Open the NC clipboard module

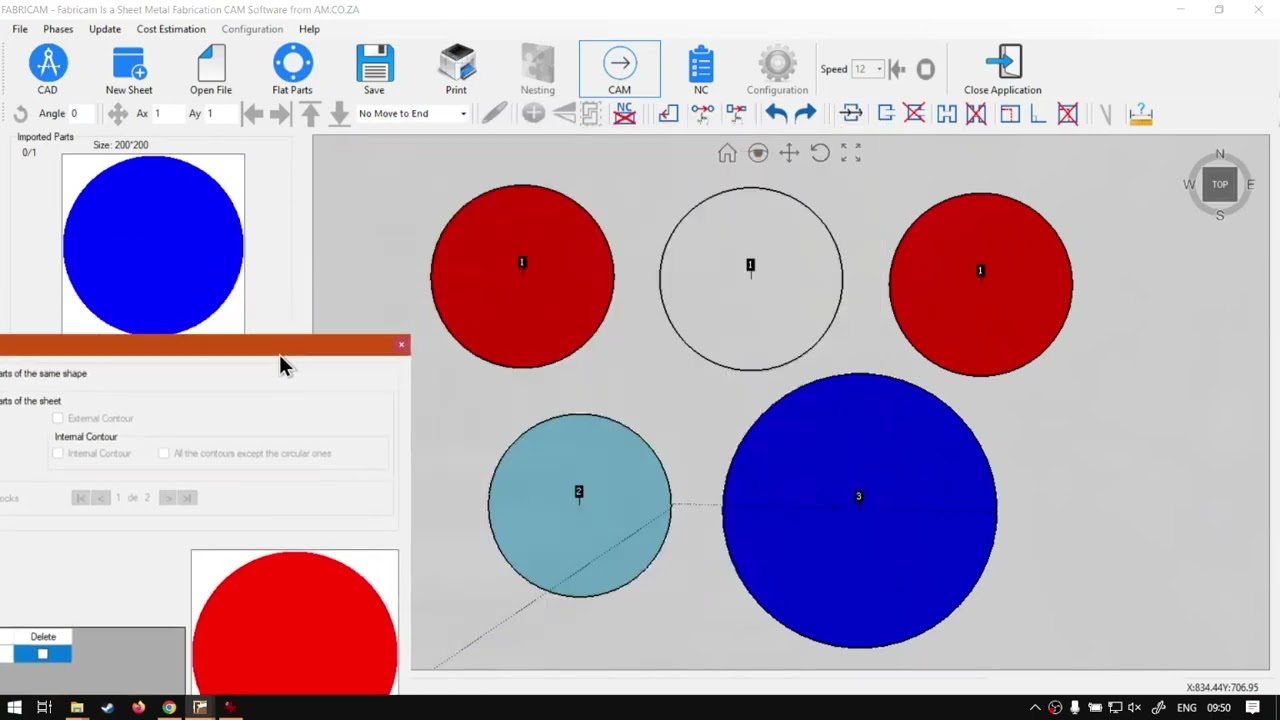click(x=701, y=70)
